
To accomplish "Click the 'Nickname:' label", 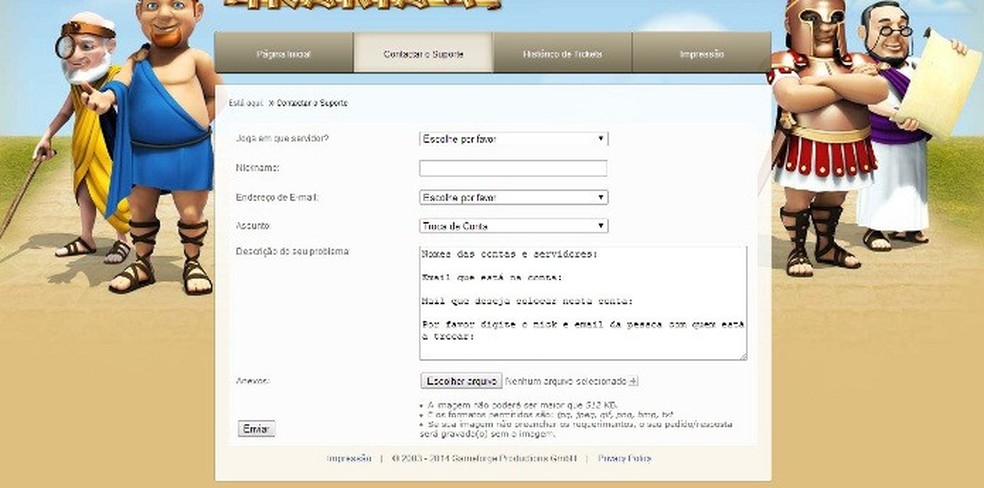I will [x=257, y=167].
